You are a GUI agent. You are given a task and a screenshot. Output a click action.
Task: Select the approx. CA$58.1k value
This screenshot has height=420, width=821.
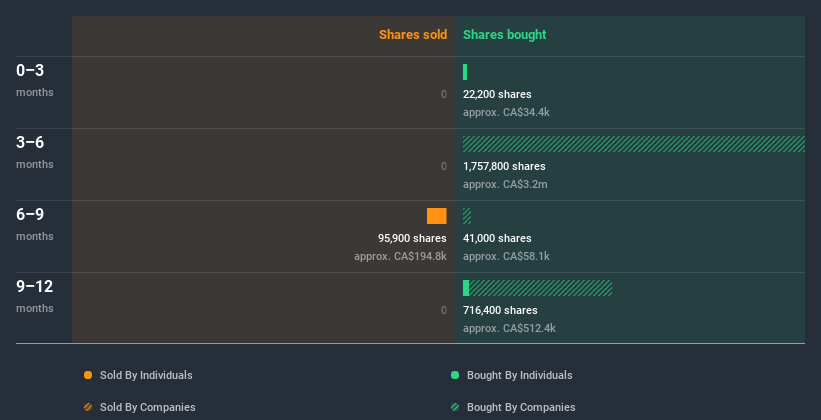point(506,256)
